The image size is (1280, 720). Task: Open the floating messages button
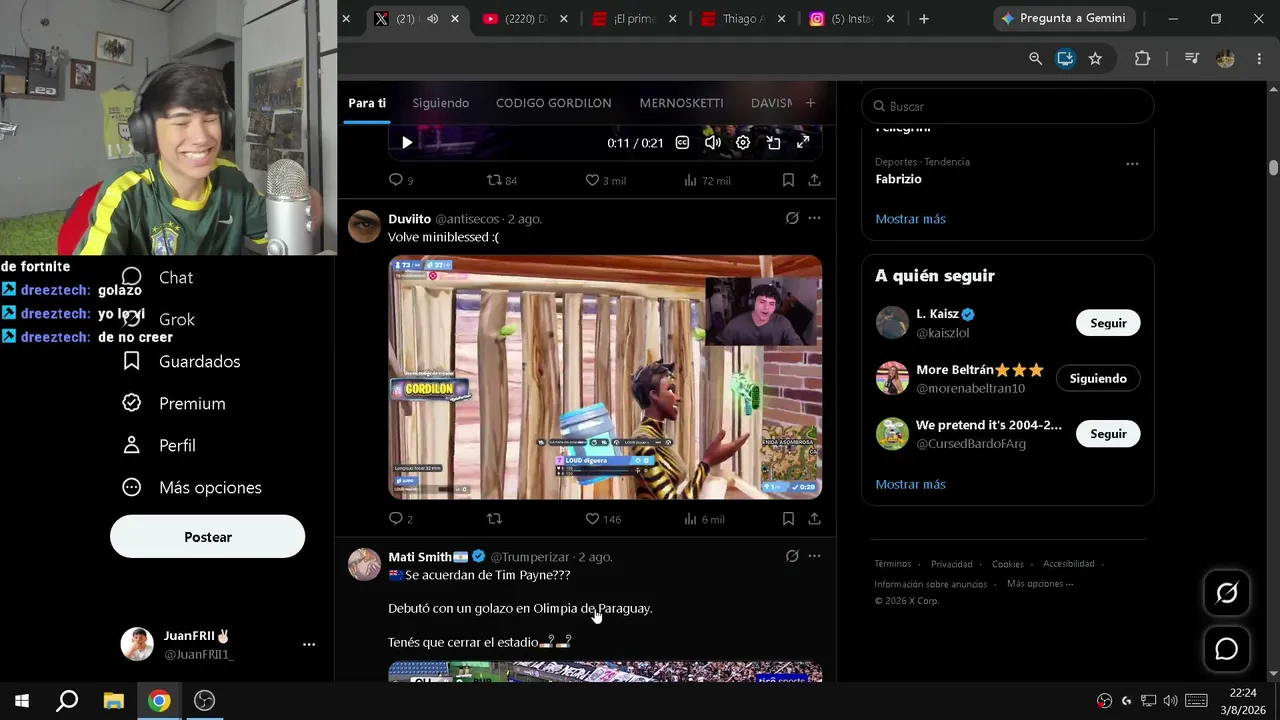1226,649
